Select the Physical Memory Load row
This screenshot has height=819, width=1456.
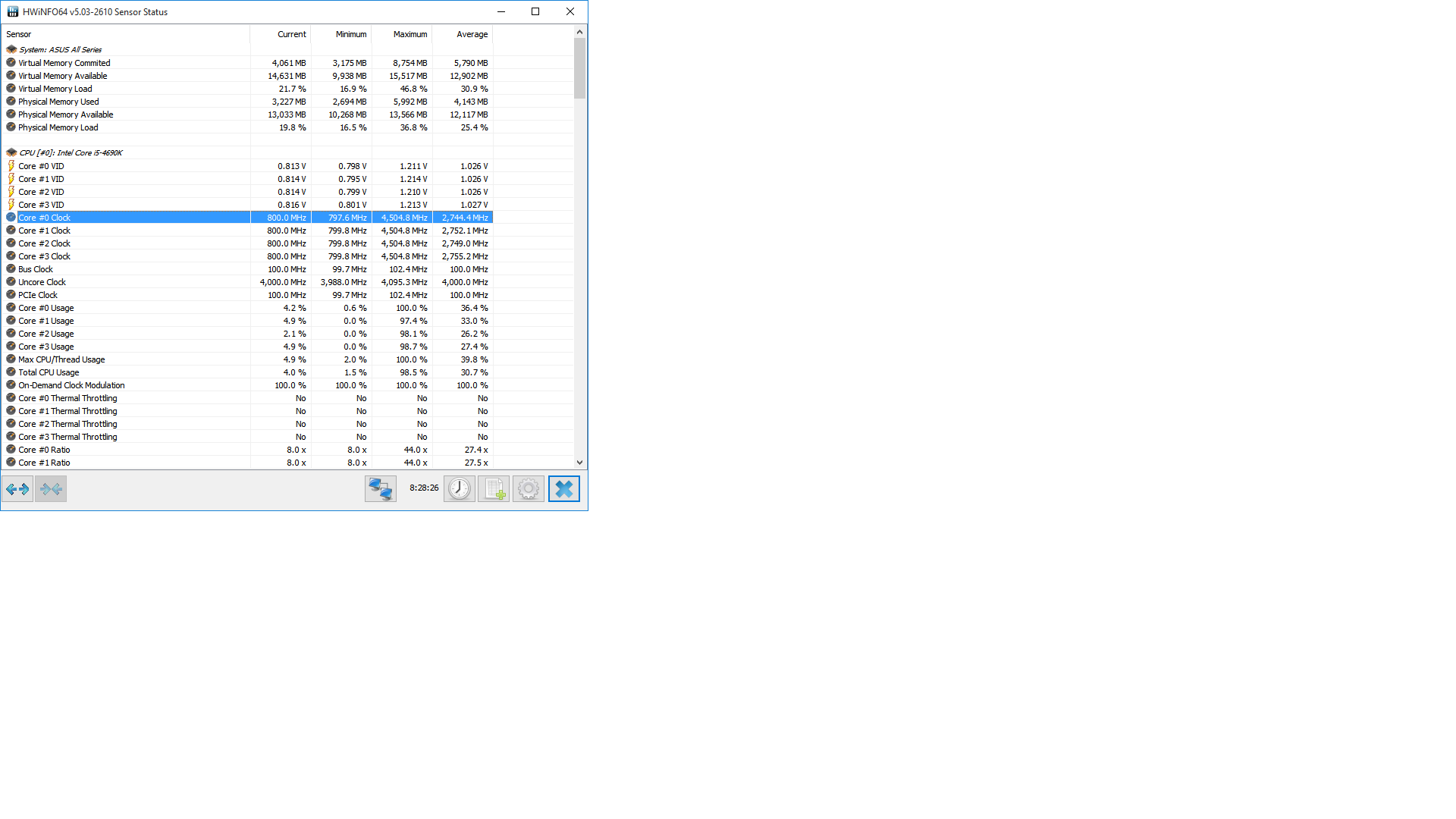coord(58,127)
